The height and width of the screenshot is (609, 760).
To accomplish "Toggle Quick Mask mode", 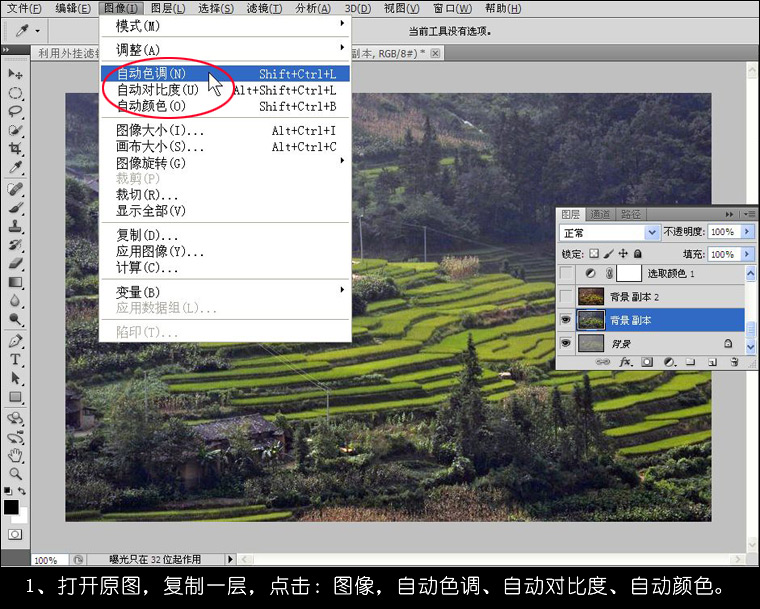I will pos(15,534).
